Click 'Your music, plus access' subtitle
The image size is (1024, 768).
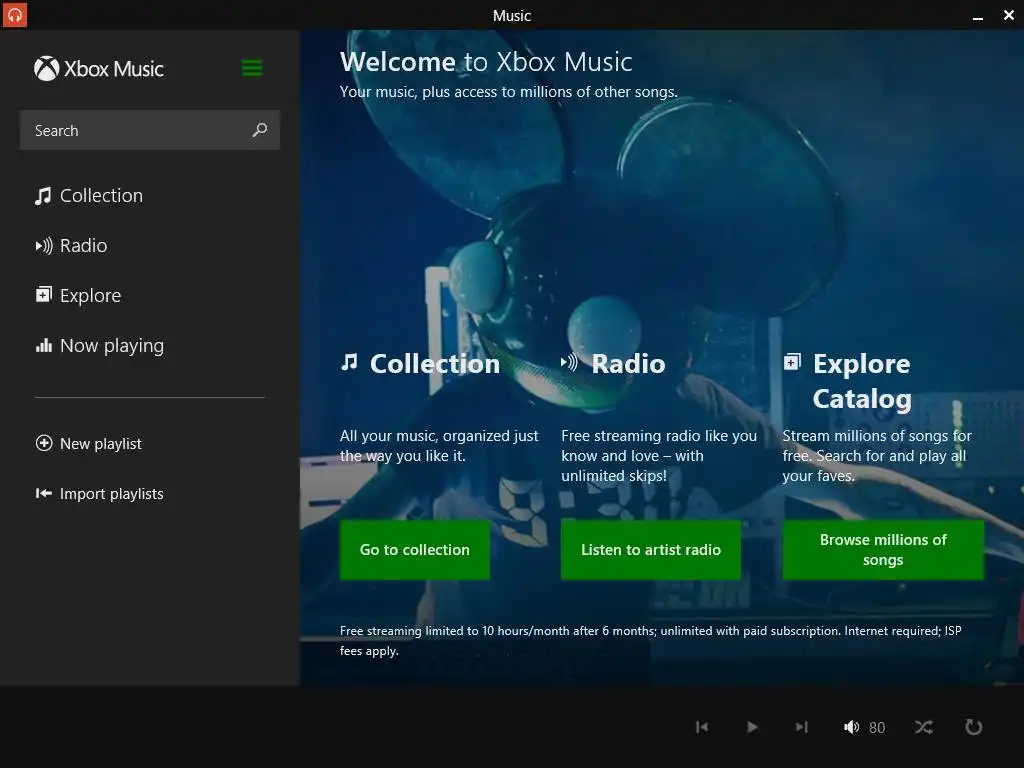(509, 92)
